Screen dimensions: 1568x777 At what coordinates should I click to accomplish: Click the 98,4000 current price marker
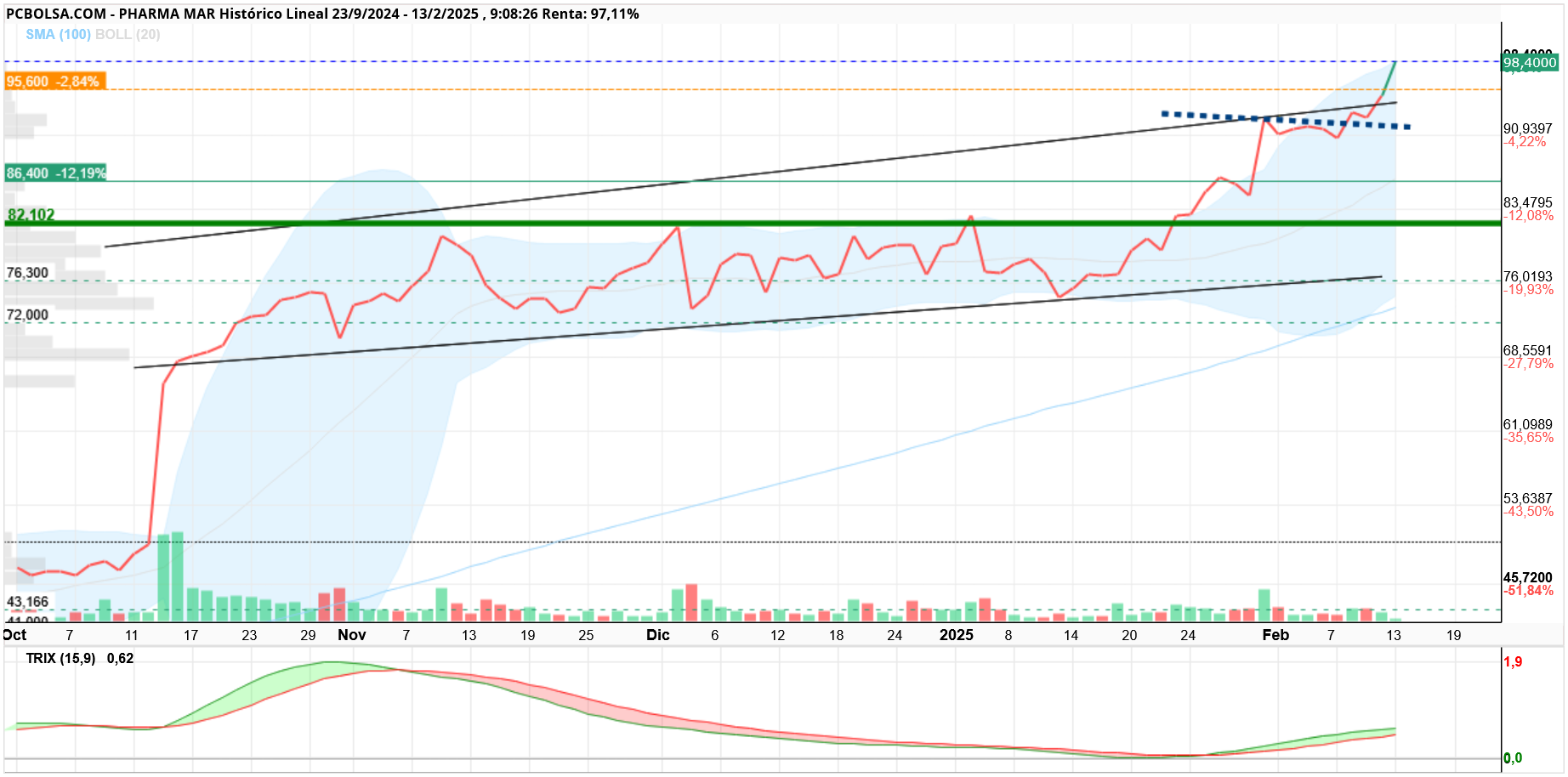coord(1530,63)
